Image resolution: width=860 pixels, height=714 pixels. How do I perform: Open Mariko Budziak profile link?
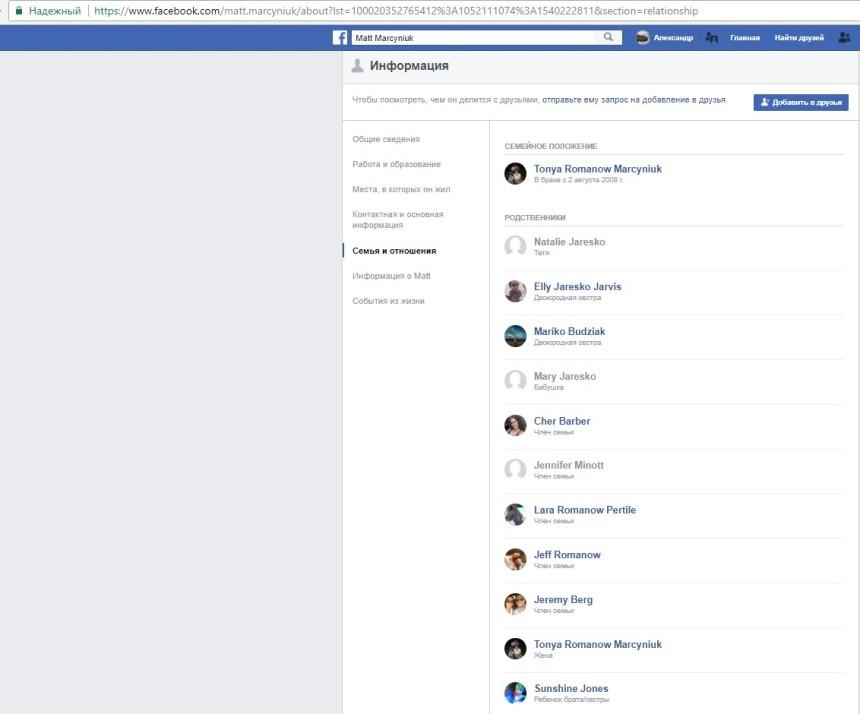coord(569,332)
